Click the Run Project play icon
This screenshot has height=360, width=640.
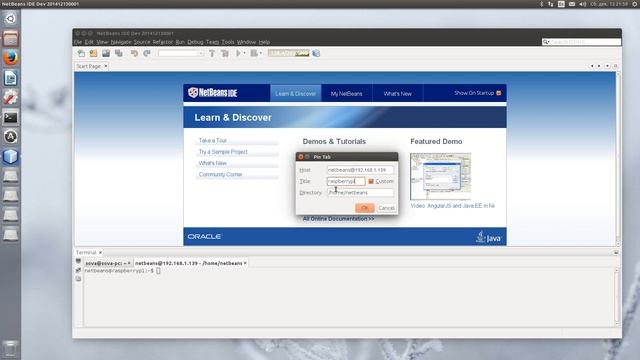click(238, 53)
